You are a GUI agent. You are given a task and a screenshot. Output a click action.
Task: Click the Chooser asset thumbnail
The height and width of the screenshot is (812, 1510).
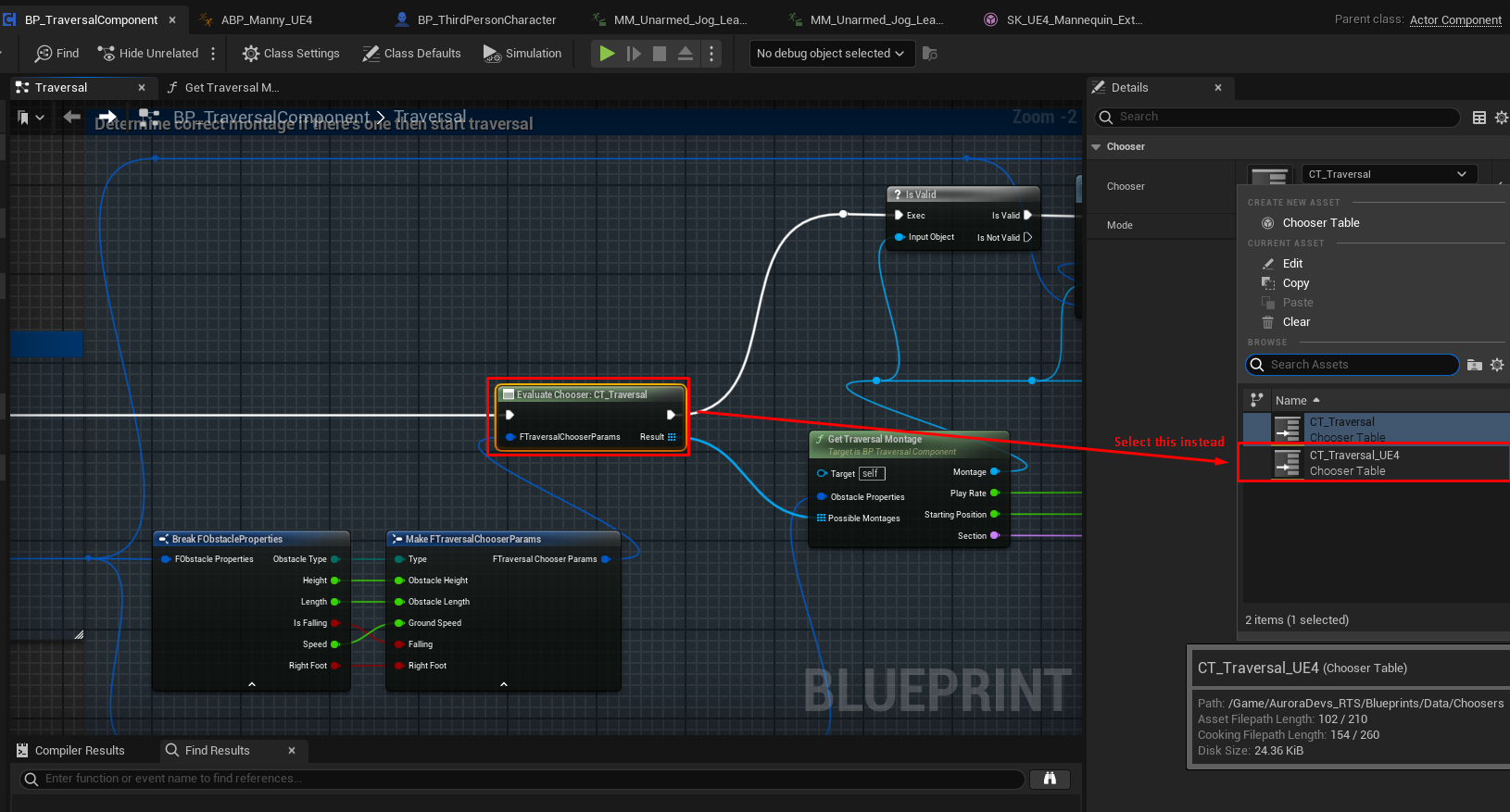coord(1270,174)
